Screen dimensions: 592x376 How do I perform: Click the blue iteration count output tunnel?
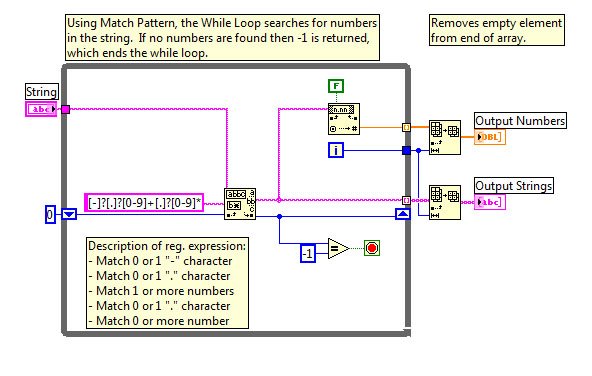406,151
